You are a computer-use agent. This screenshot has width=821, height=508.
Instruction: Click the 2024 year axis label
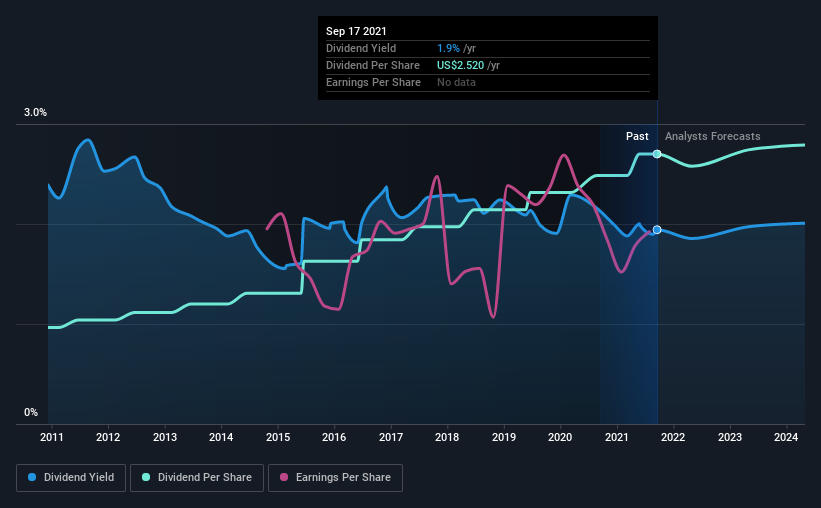pos(786,437)
